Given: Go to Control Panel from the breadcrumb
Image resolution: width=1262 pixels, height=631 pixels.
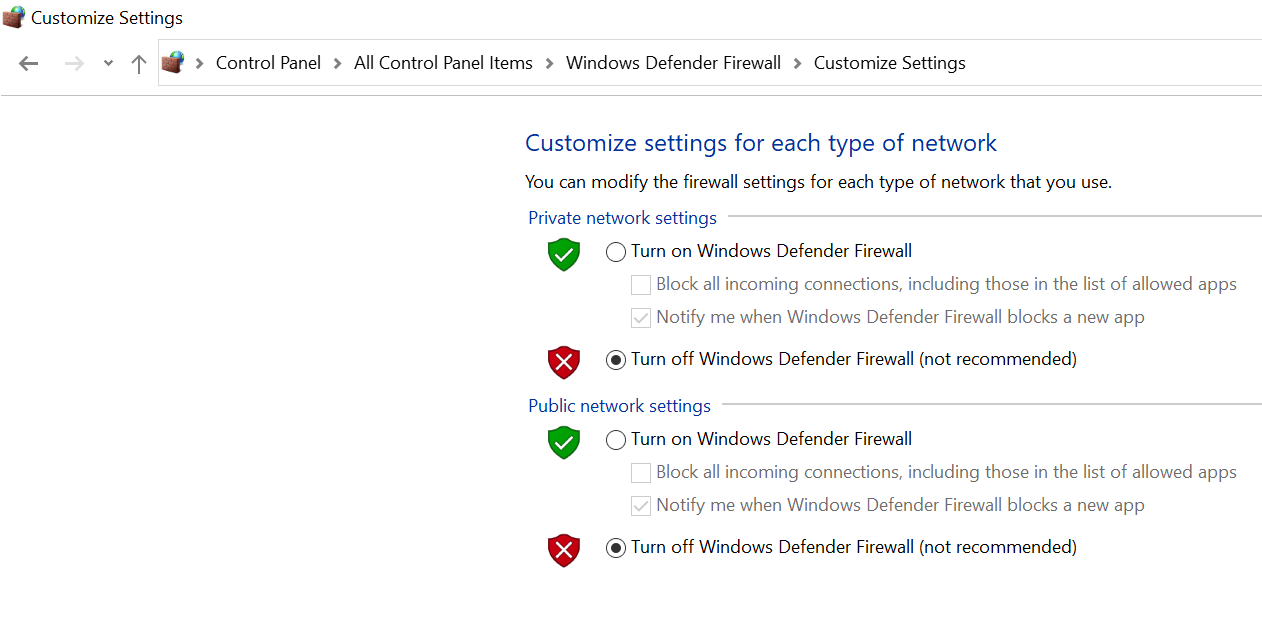Looking at the screenshot, I should (x=268, y=62).
